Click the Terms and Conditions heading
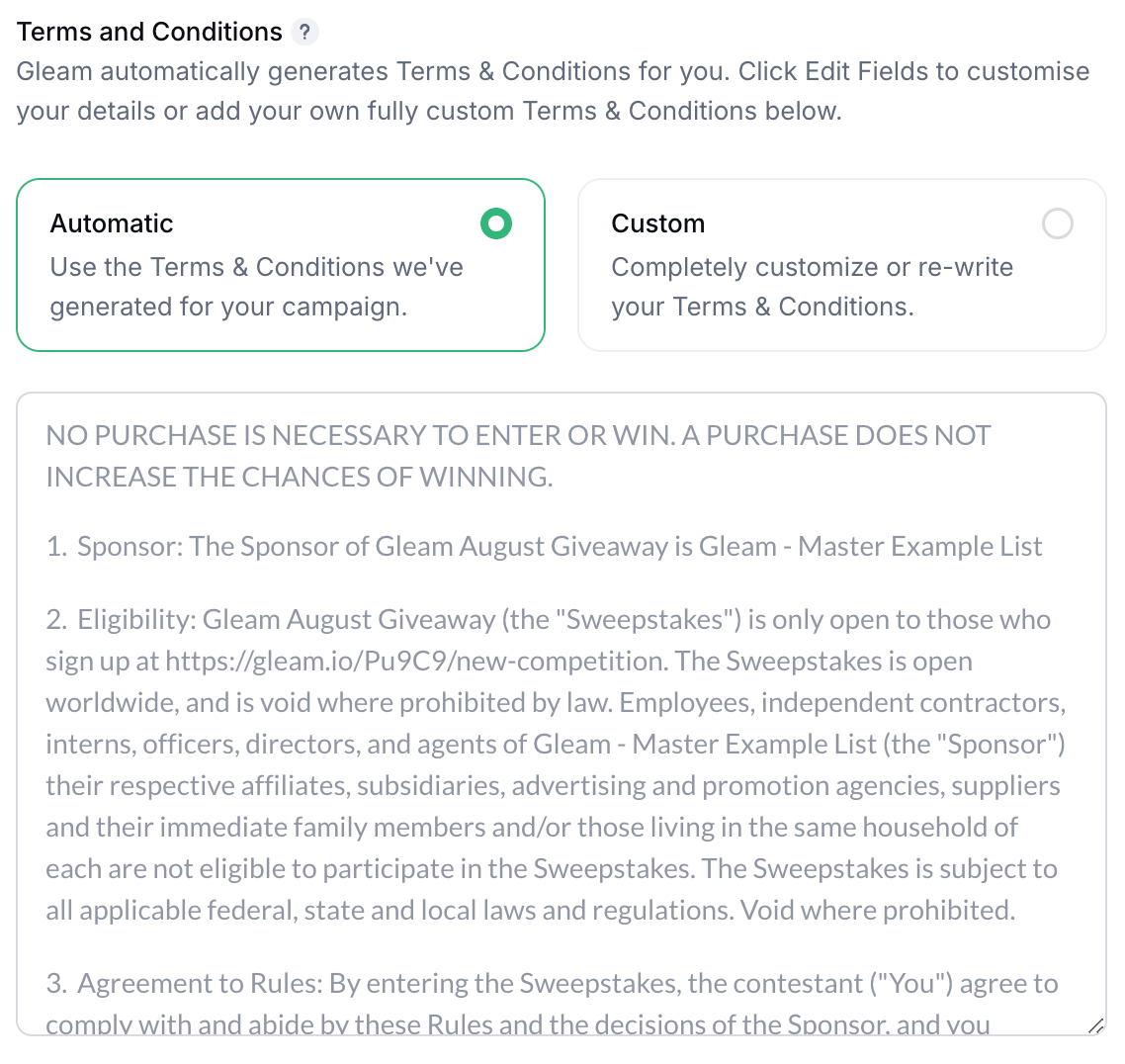1125x1064 pixels. click(x=150, y=32)
